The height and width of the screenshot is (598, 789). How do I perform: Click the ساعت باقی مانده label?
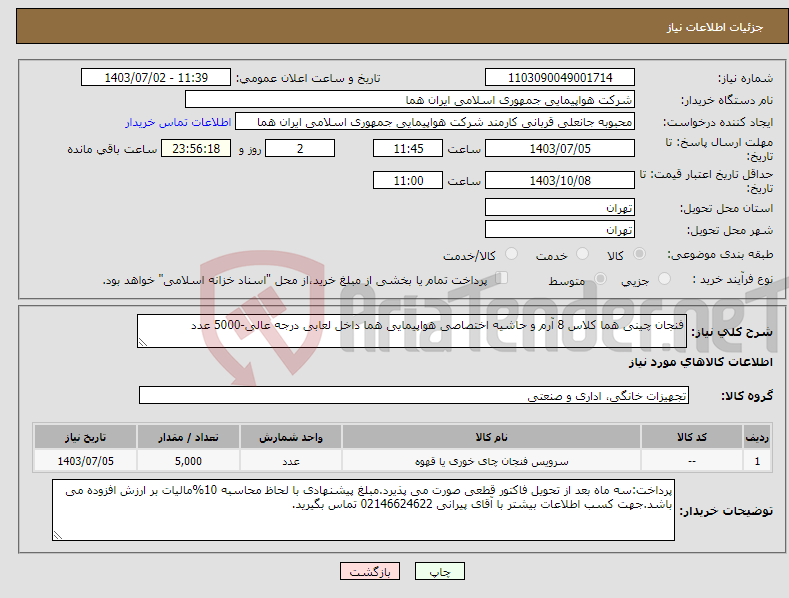pos(112,150)
